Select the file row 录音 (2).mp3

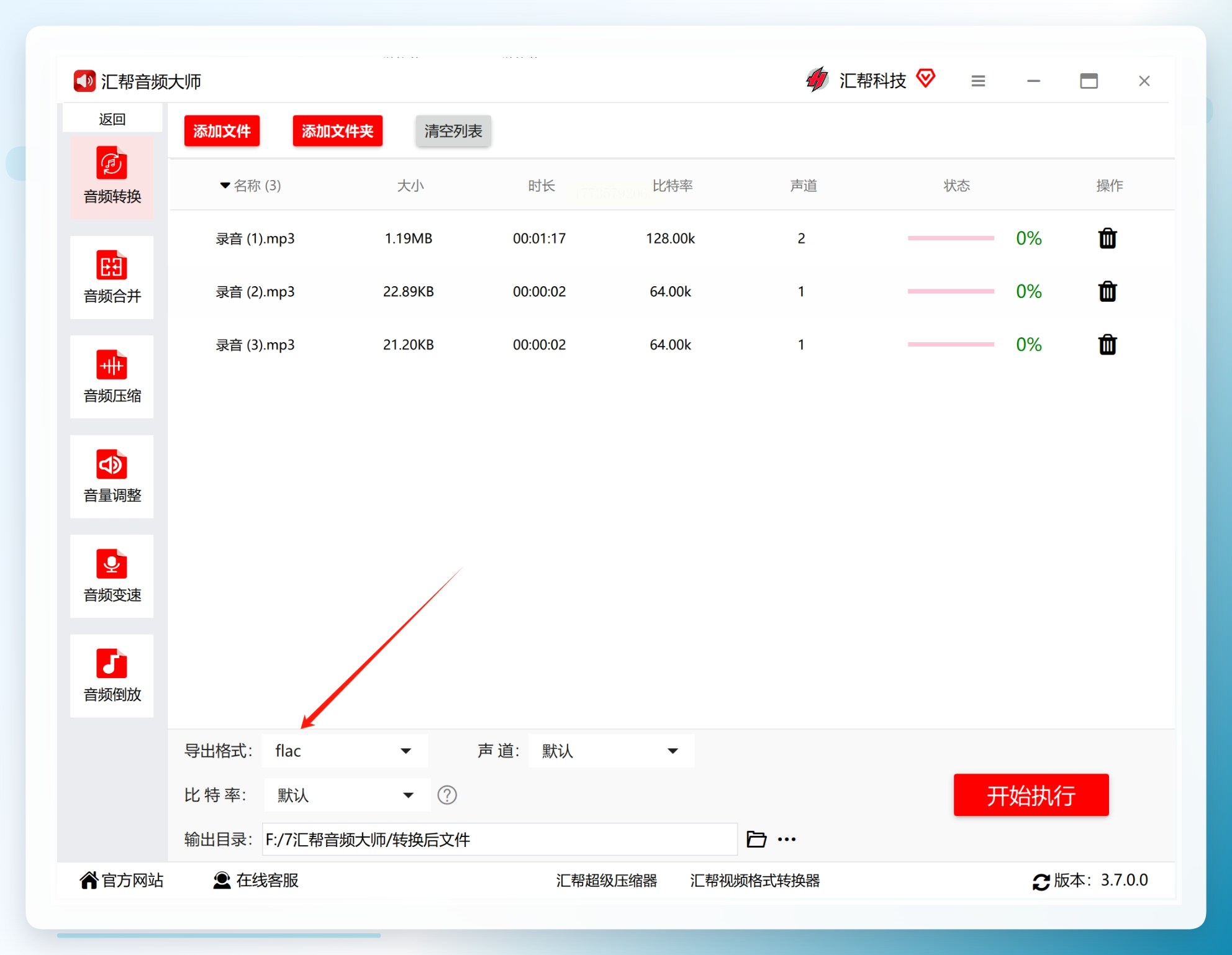(x=672, y=291)
